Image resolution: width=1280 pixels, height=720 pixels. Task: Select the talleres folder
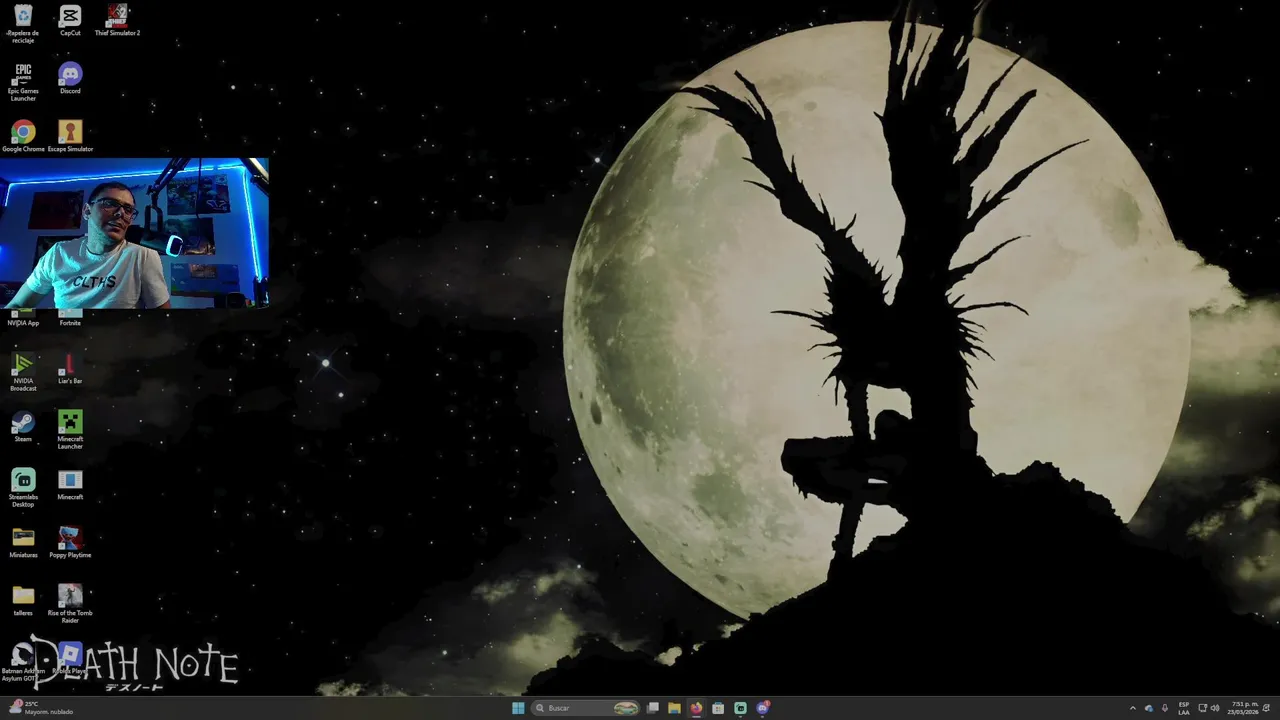pyautogui.click(x=23, y=601)
